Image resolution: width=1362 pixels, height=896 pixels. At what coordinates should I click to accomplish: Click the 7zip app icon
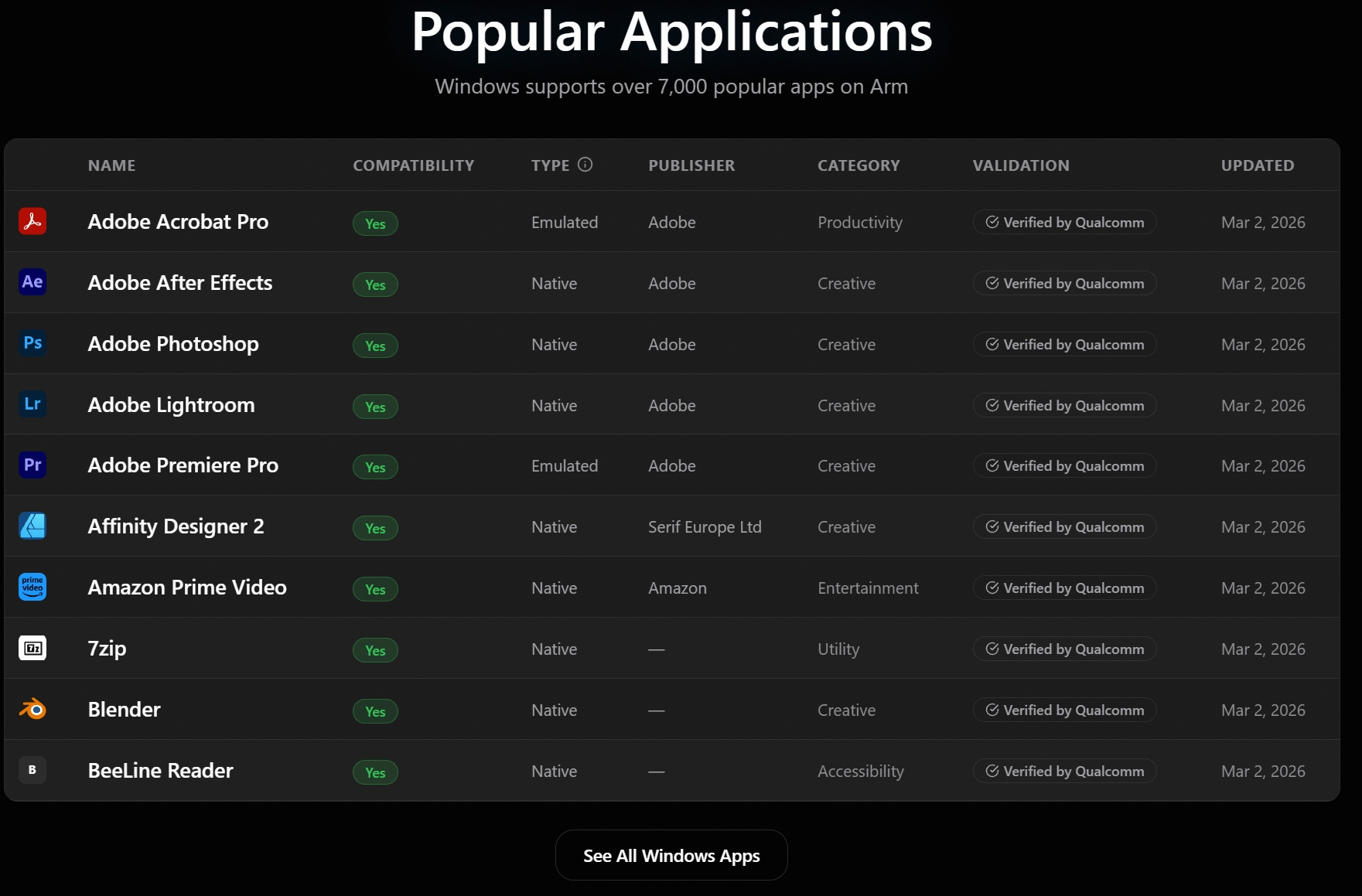[32, 648]
